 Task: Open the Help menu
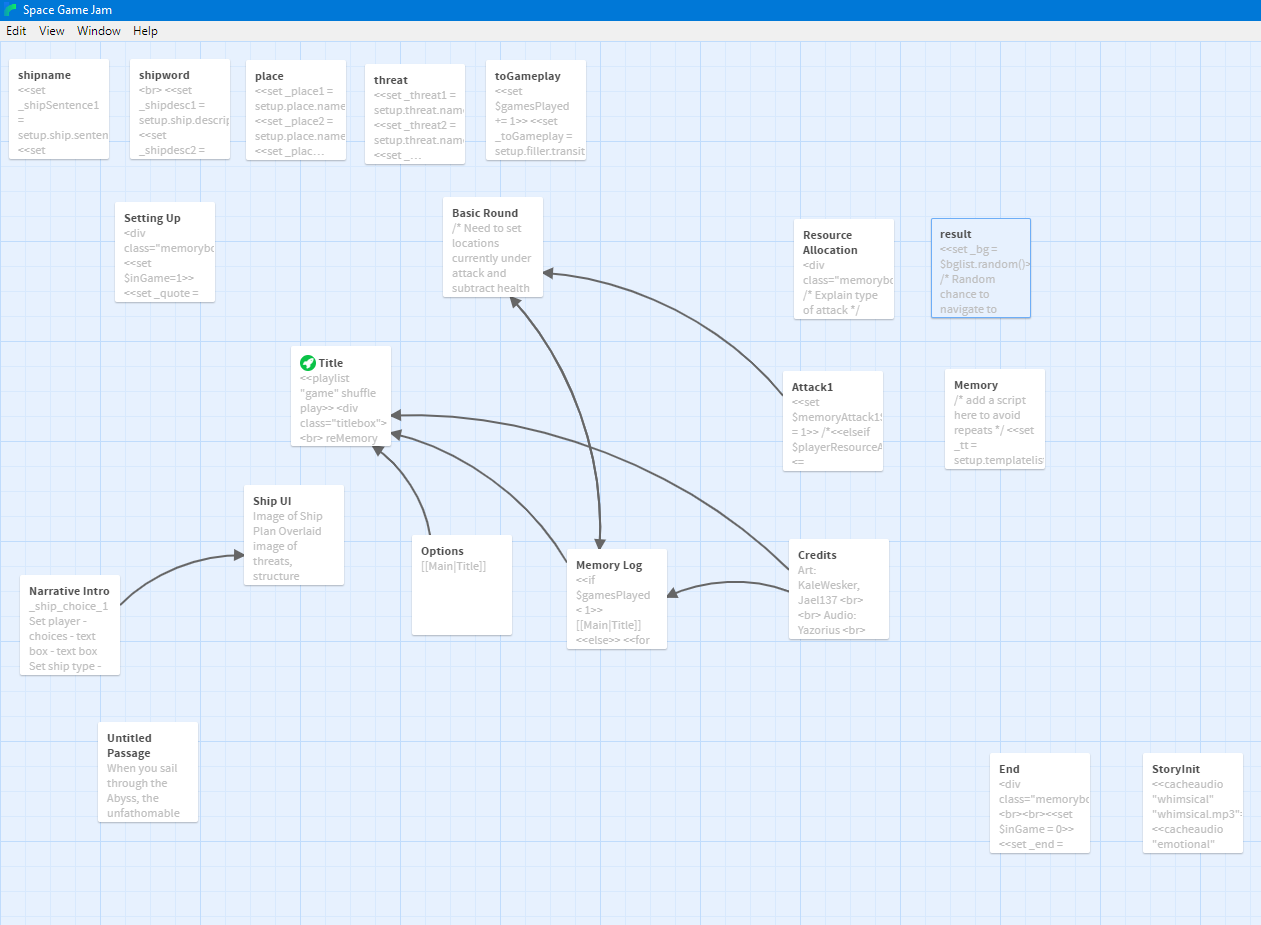(146, 31)
